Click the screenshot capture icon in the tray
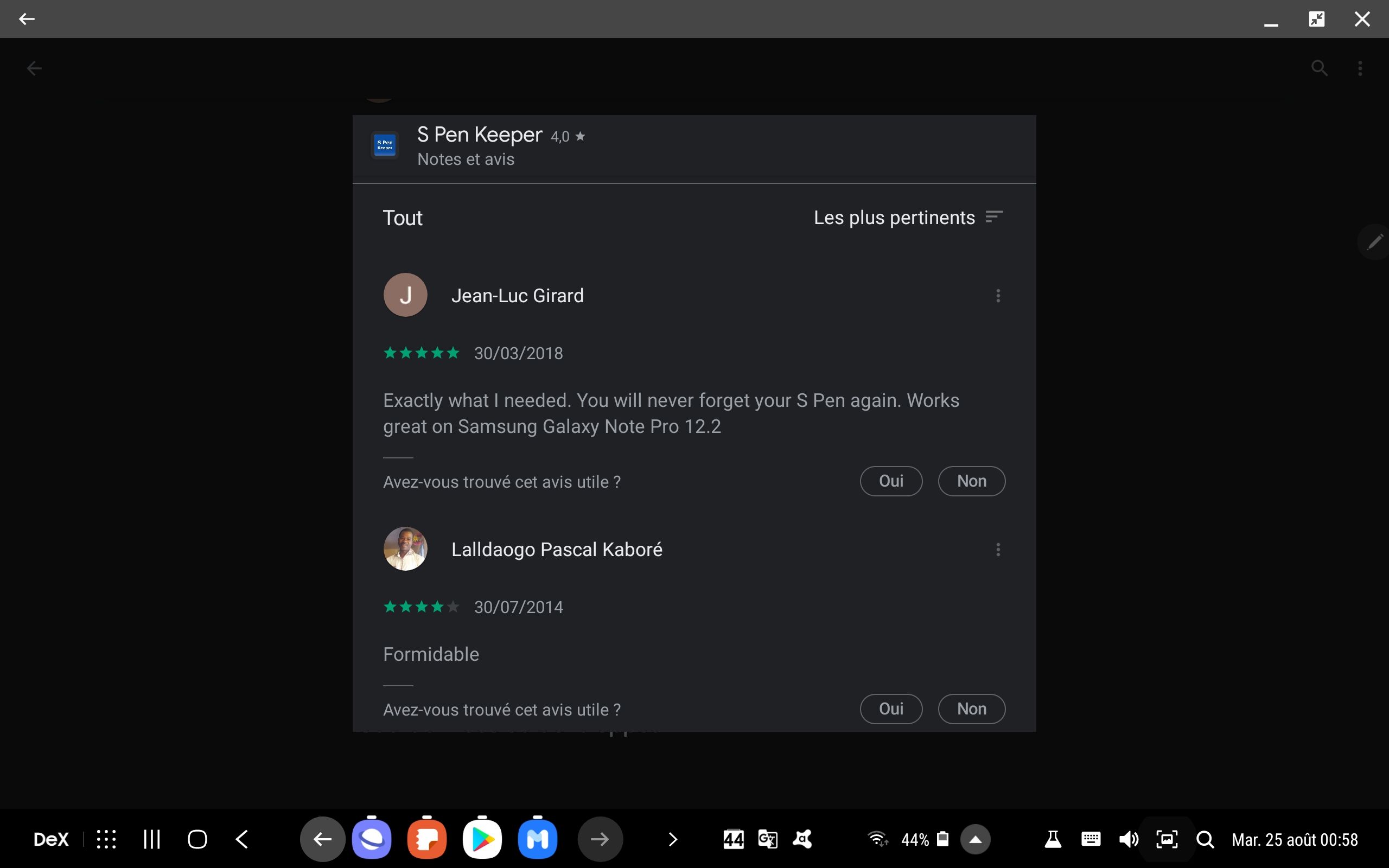The height and width of the screenshot is (868, 1389). click(x=1167, y=839)
